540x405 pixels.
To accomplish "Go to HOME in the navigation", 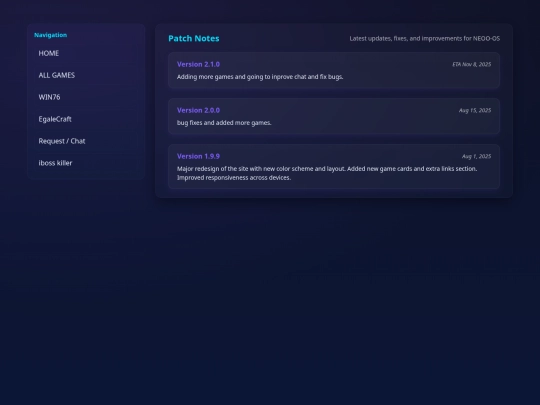I will click(86, 53).
